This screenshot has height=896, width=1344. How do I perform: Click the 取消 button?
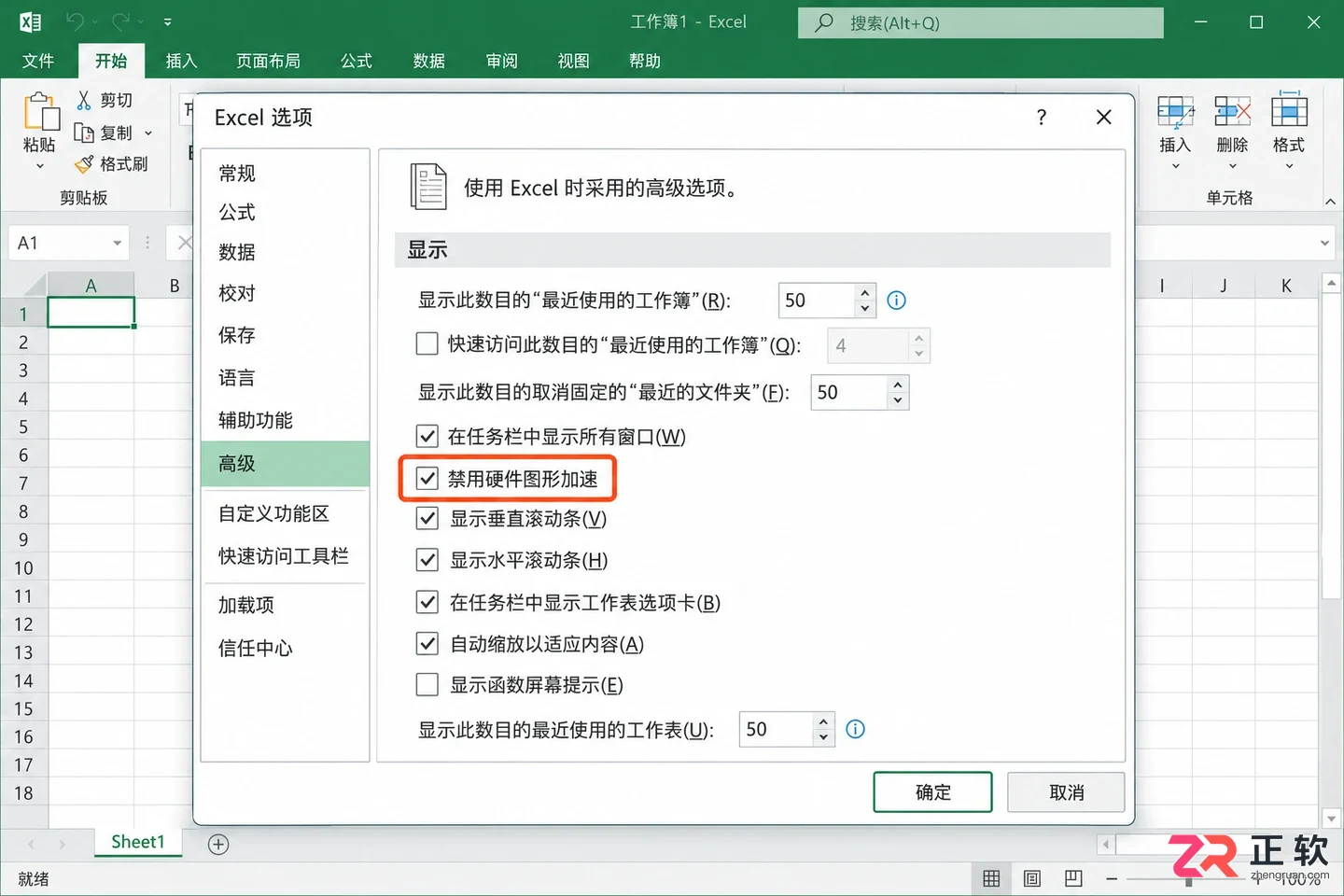pos(1066,792)
